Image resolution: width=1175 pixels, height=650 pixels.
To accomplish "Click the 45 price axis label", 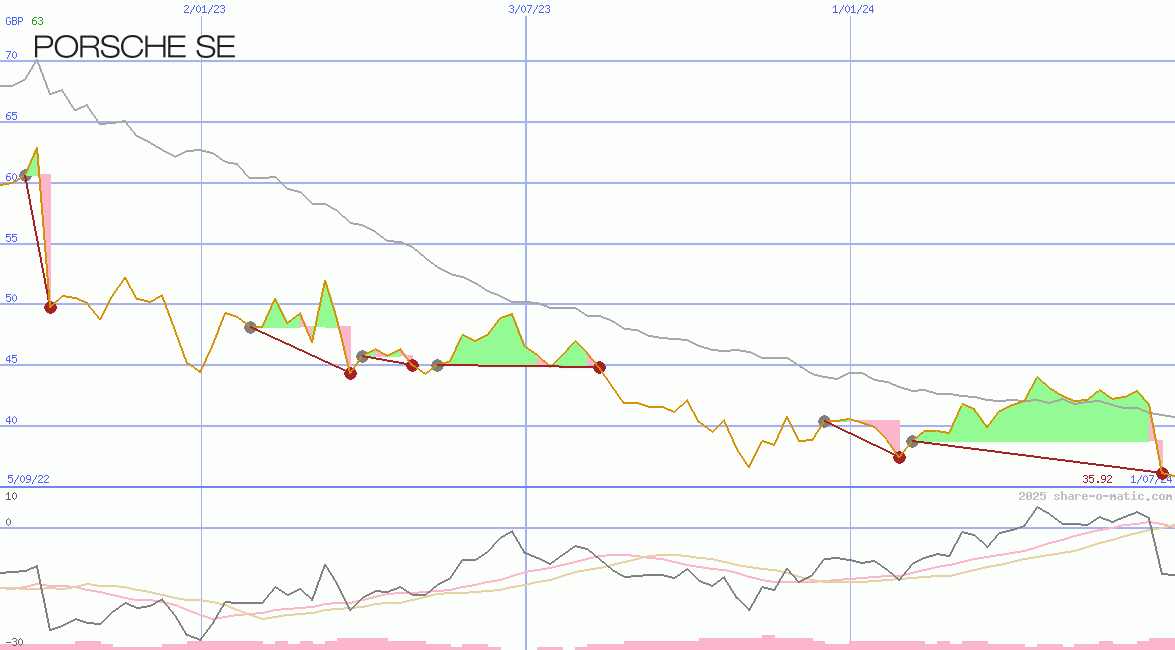I will click(x=11, y=360).
